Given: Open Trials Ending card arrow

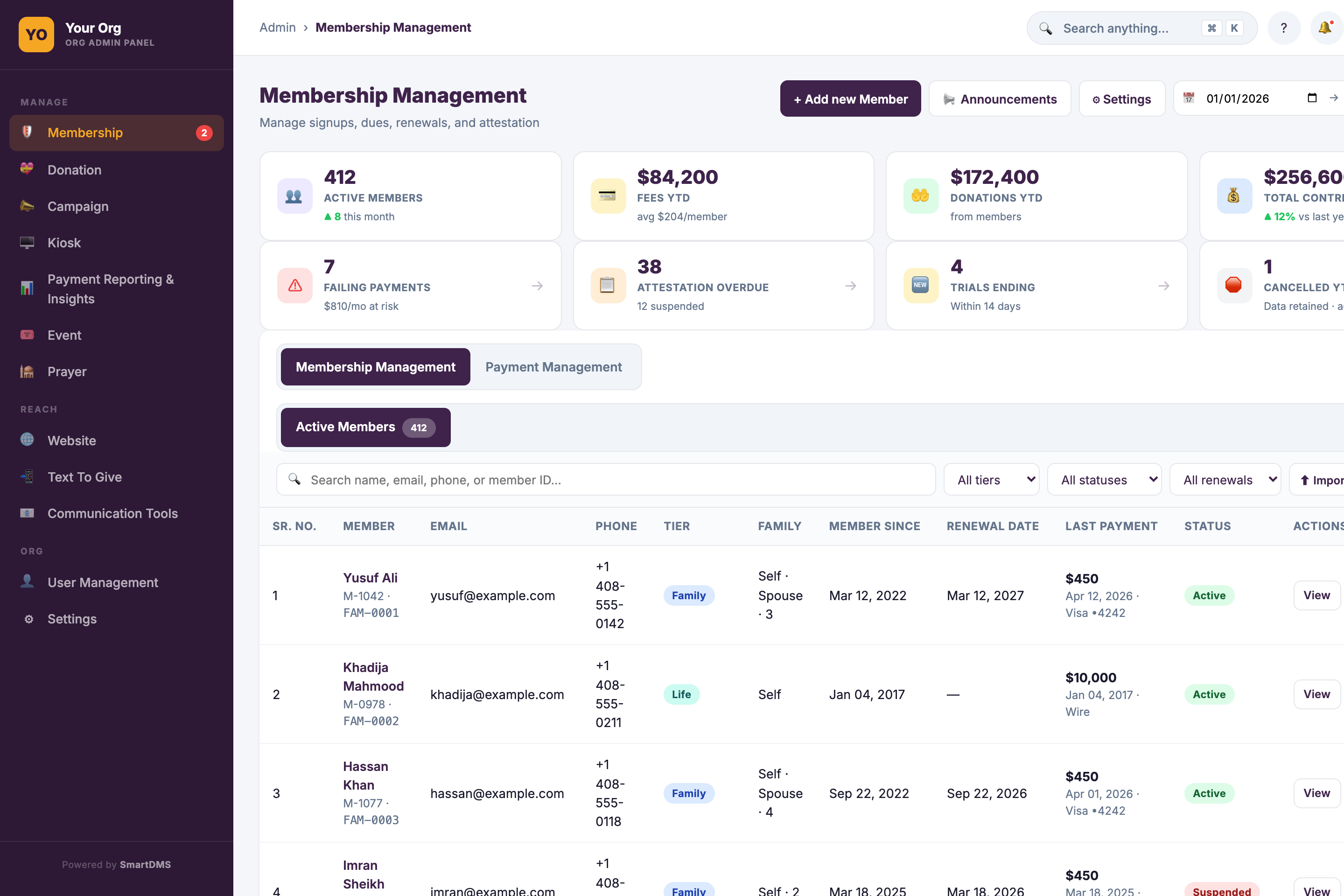Looking at the screenshot, I should [1164, 286].
